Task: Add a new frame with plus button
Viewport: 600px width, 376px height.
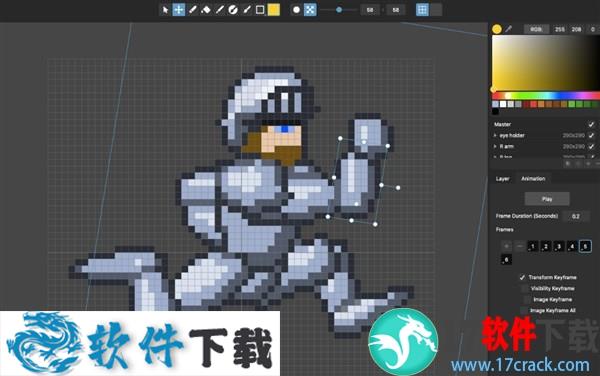Action: (x=507, y=246)
